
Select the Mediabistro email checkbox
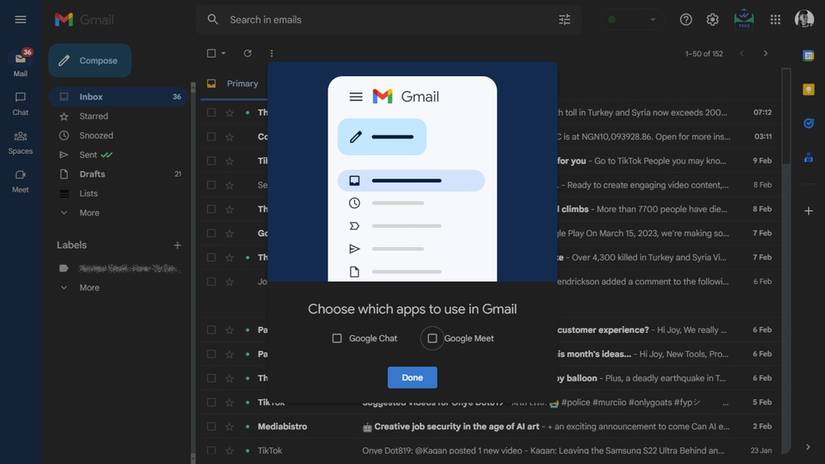(x=211, y=427)
